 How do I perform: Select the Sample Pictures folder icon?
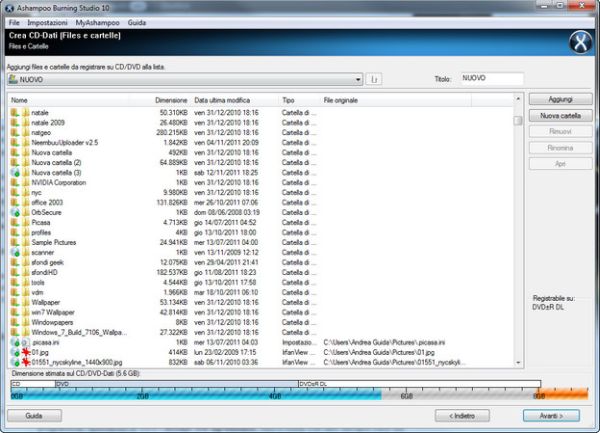[x=26, y=242]
